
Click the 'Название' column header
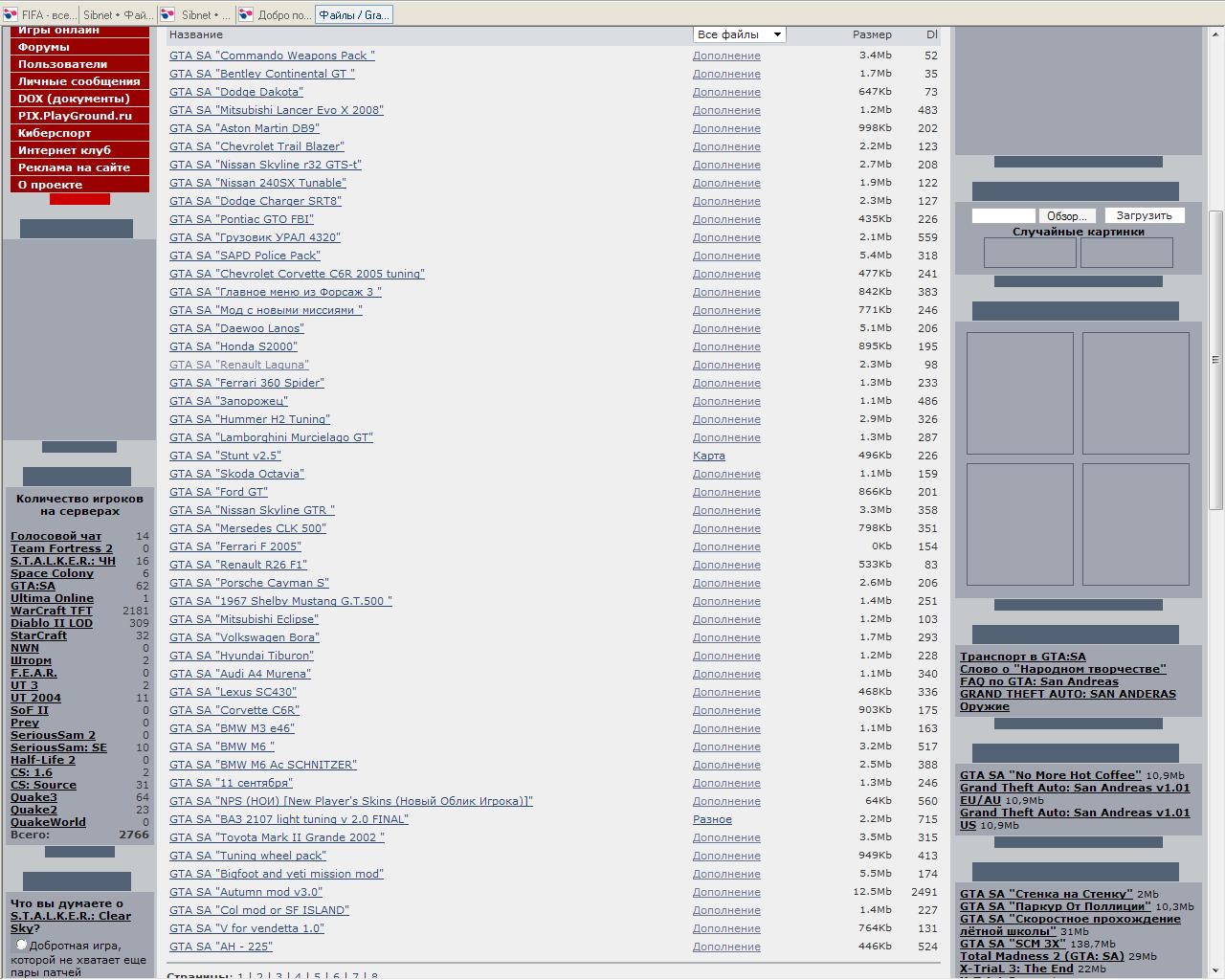pos(196,34)
